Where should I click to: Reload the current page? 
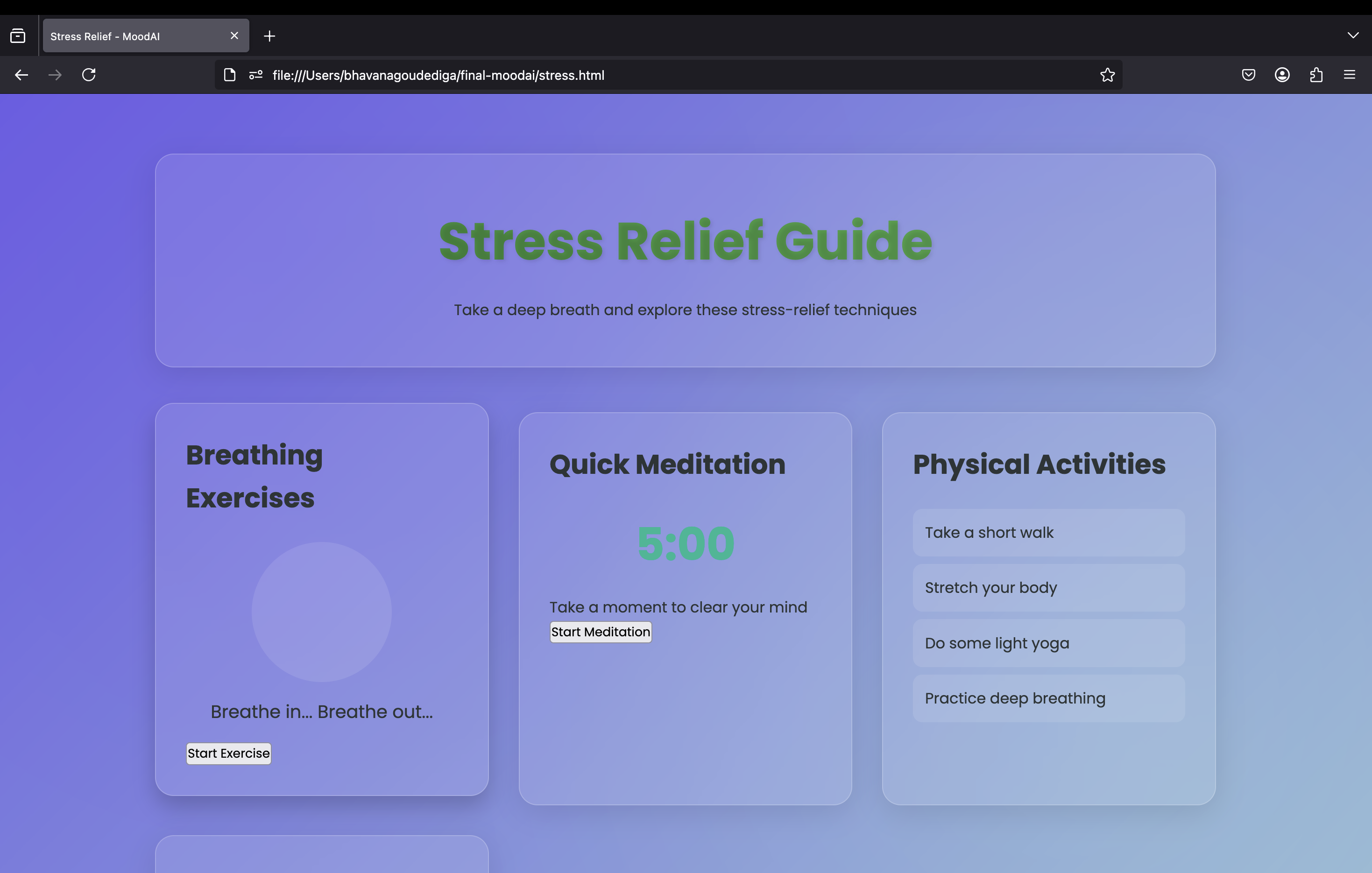[x=89, y=75]
